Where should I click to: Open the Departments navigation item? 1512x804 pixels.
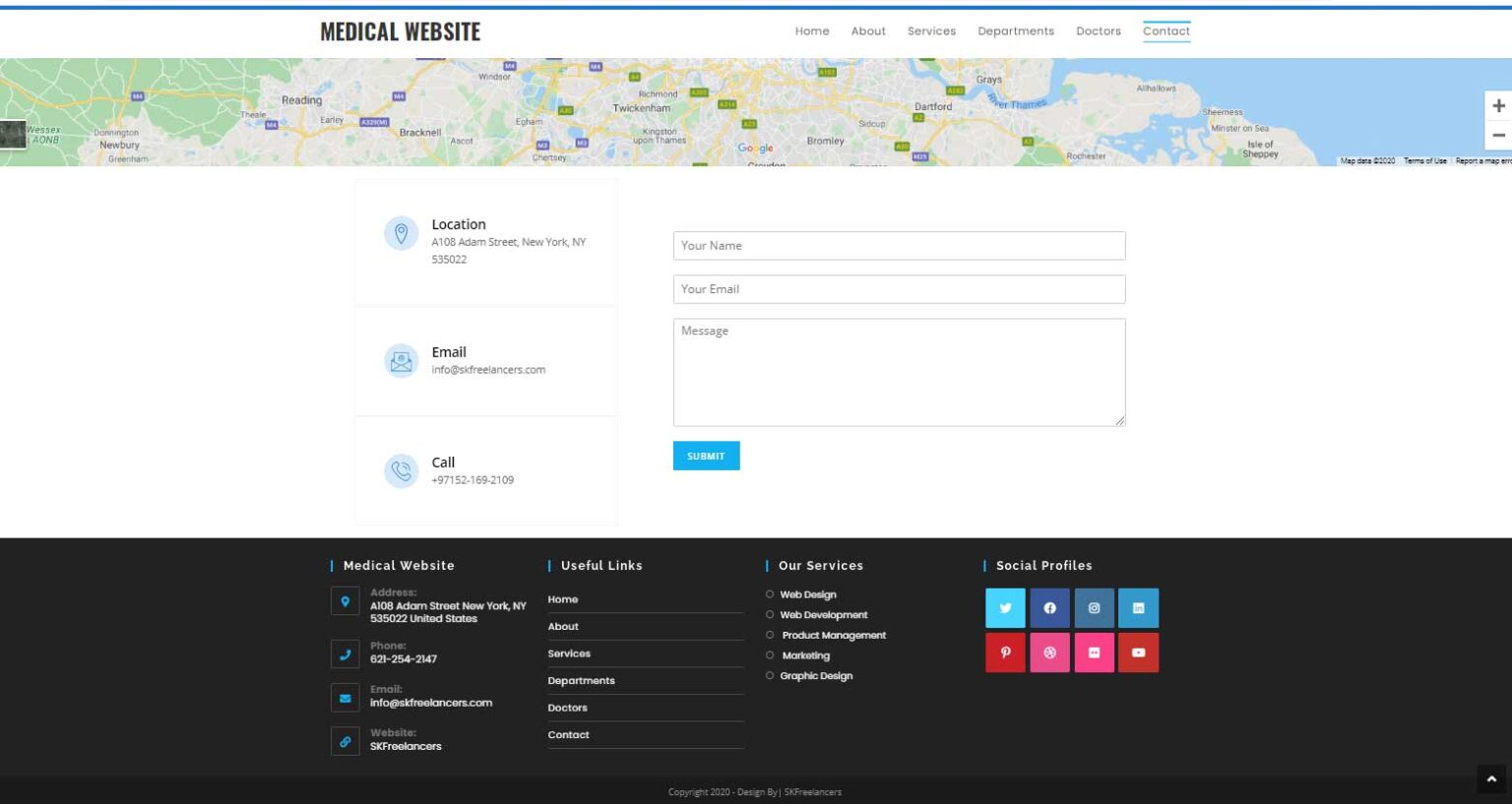[1016, 31]
